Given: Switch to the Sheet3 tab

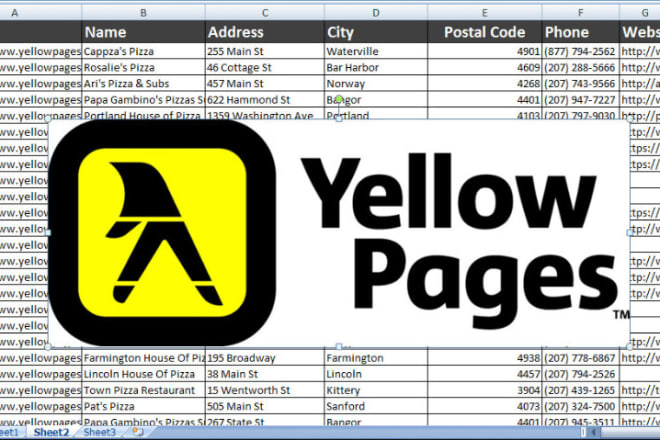Looking at the screenshot, I should [x=99, y=432].
